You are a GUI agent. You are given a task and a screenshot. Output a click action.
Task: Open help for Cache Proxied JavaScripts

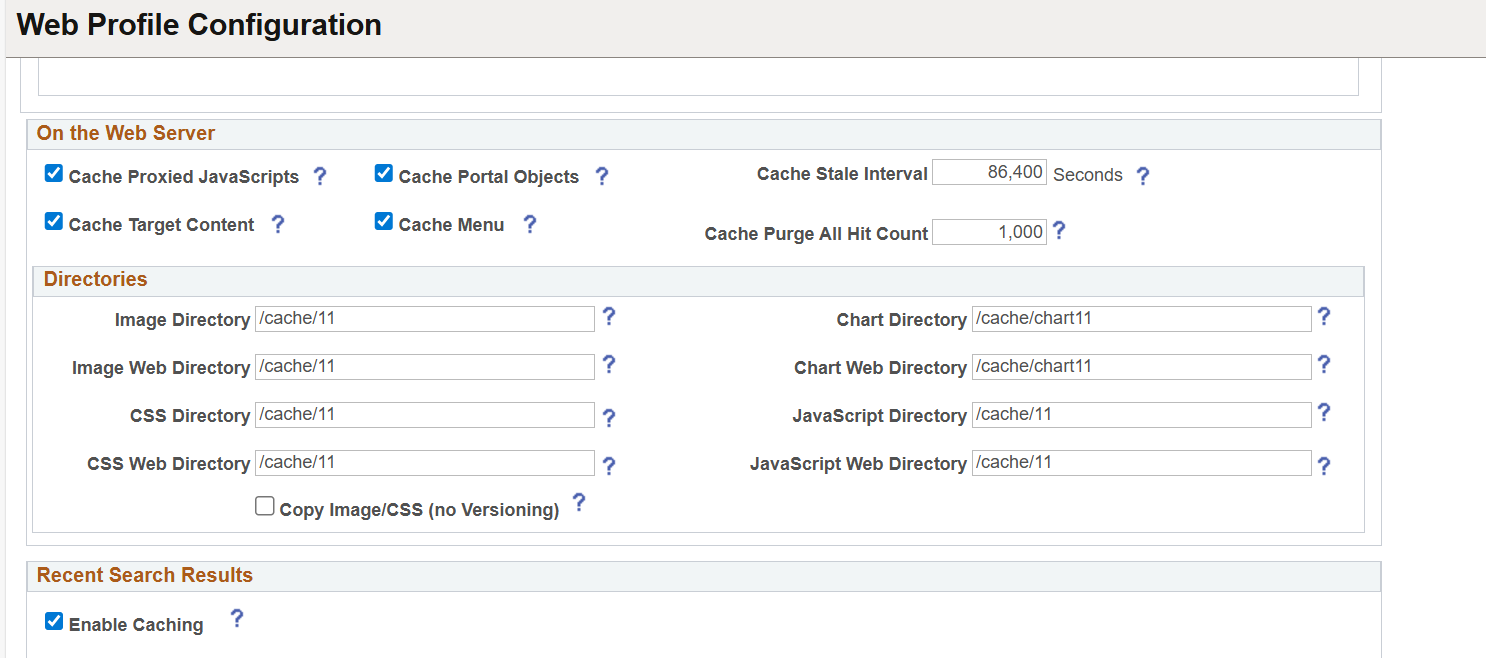click(x=320, y=176)
